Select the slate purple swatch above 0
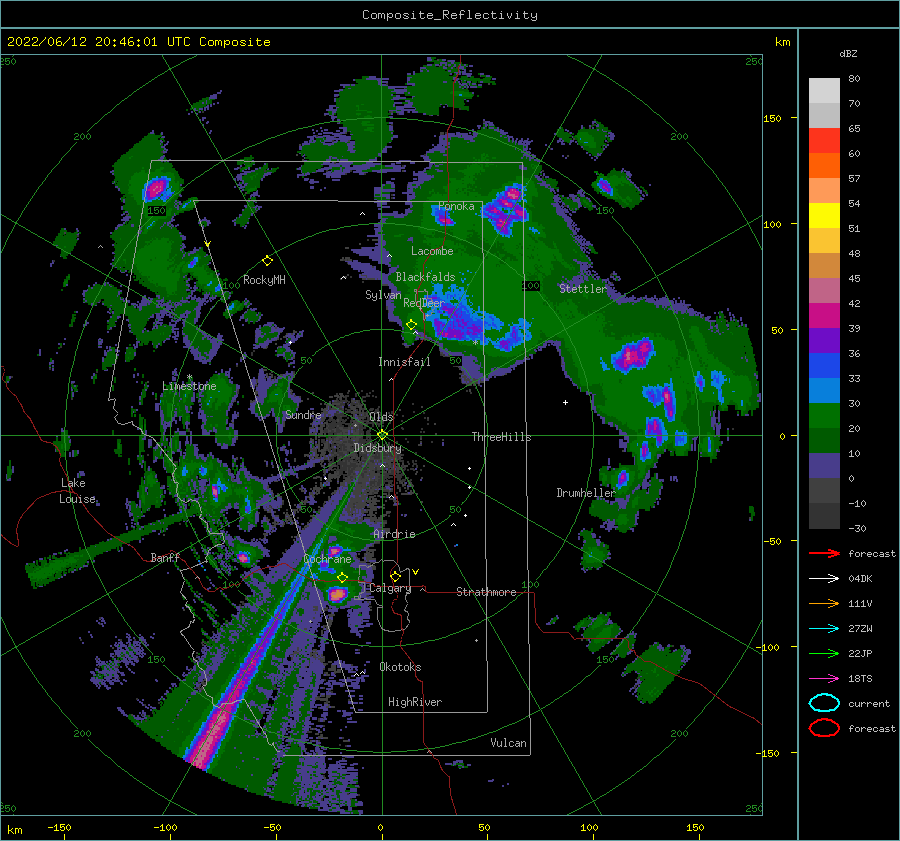900x841 pixels. click(824, 466)
